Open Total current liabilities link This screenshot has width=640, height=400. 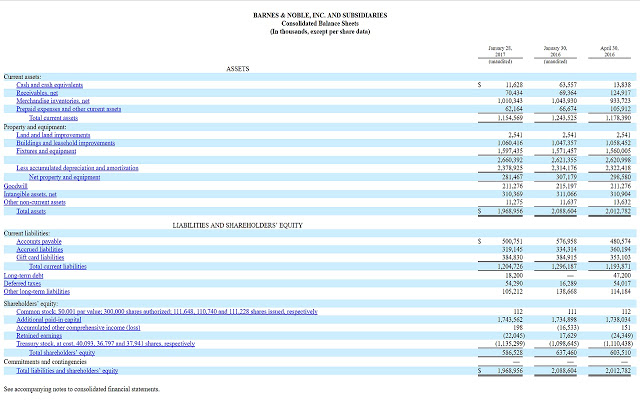pos(58,267)
